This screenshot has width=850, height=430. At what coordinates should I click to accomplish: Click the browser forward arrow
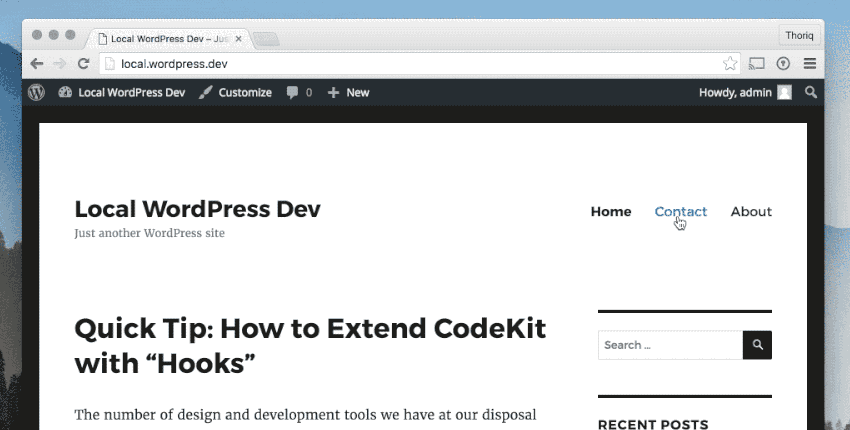tap(59, 64)
